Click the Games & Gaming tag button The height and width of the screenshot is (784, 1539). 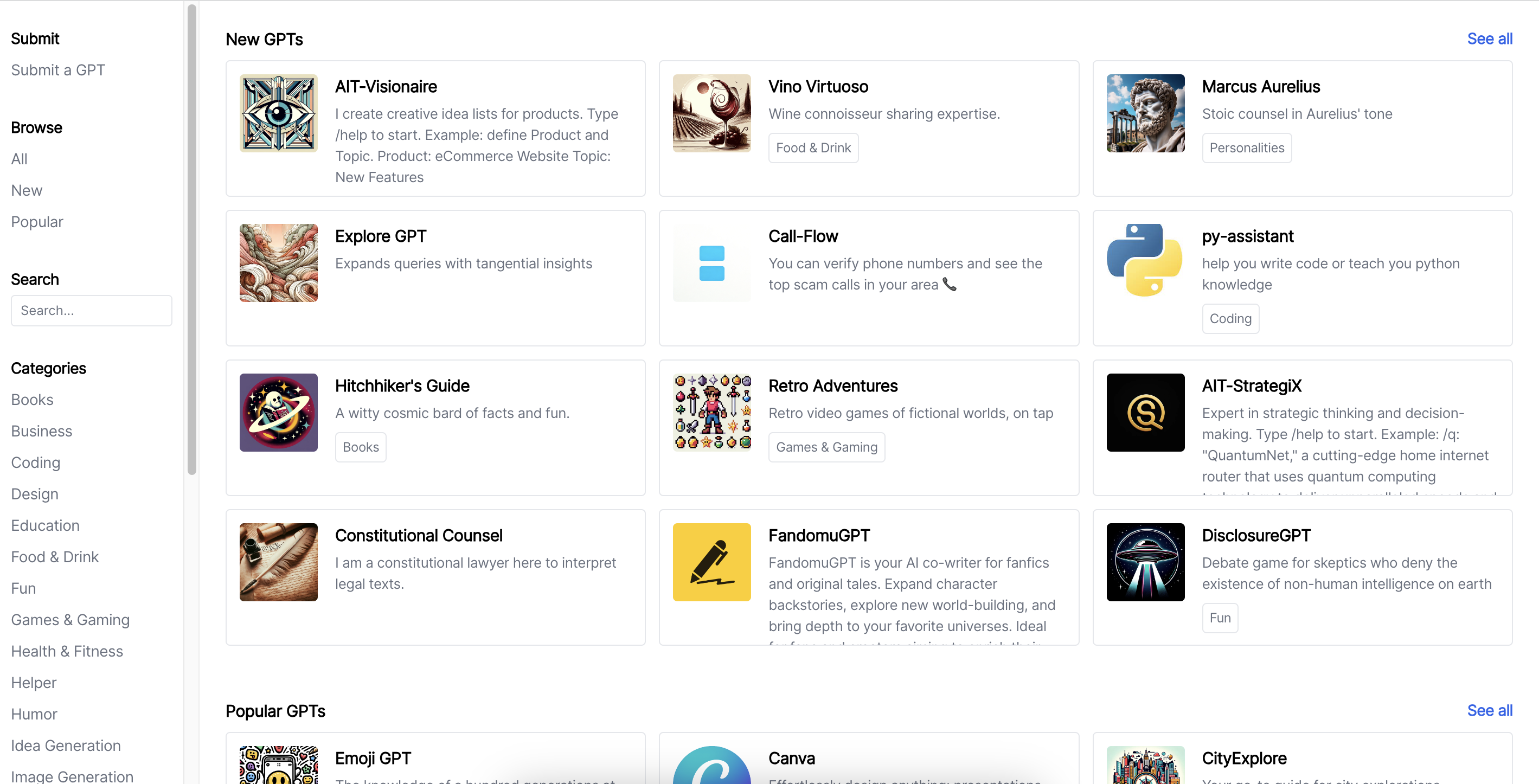point(826,447)
